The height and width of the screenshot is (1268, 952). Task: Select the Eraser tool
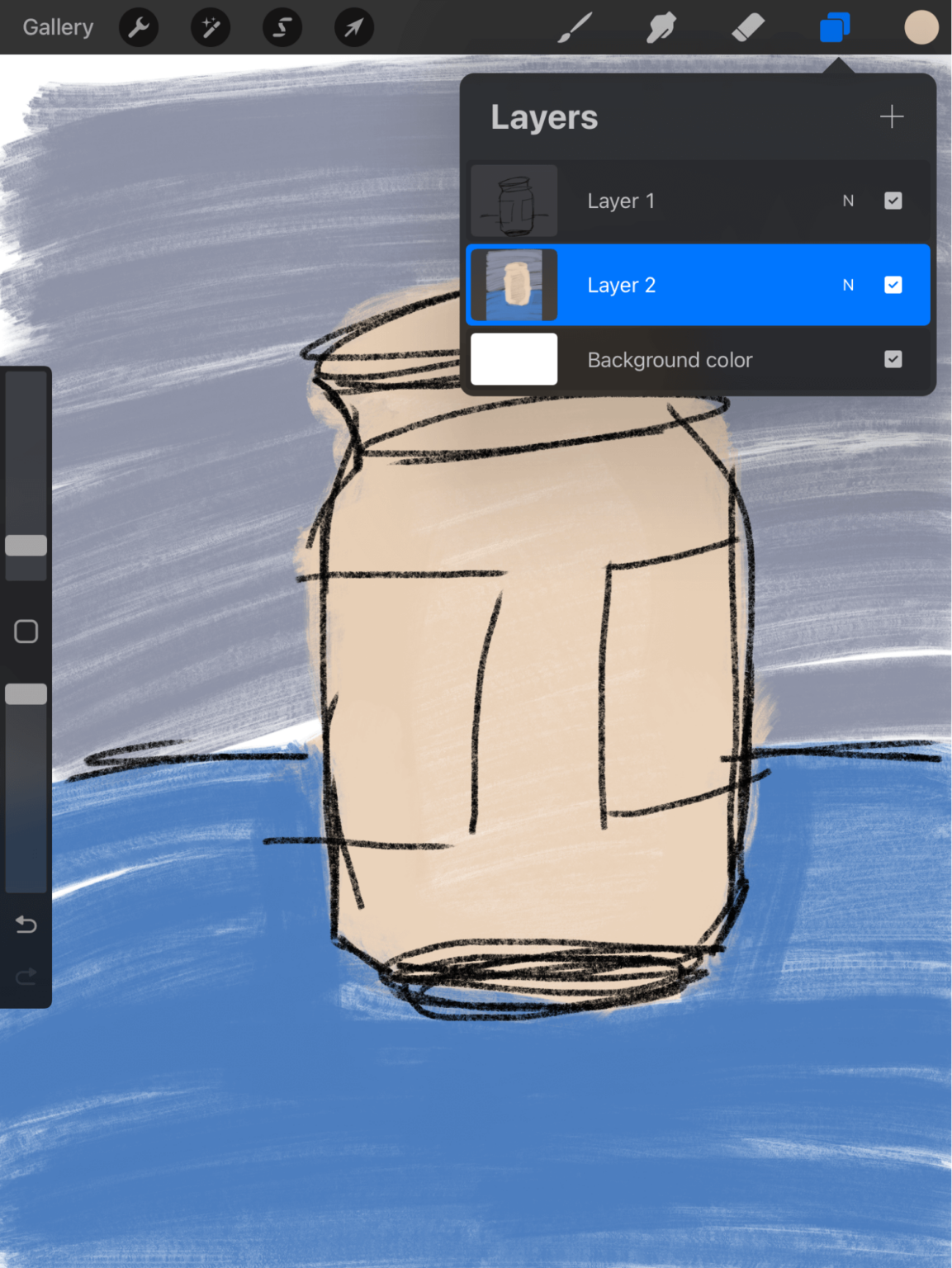(x=748, y=27)
